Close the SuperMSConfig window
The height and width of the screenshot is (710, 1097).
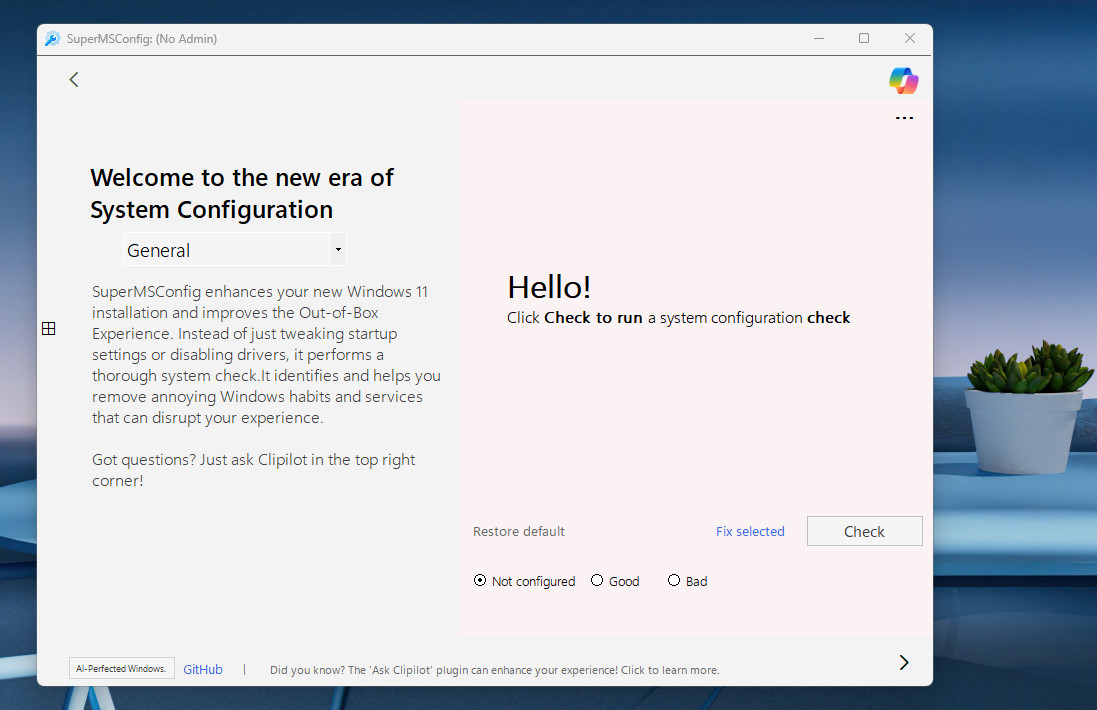click(x=910, y=38)
